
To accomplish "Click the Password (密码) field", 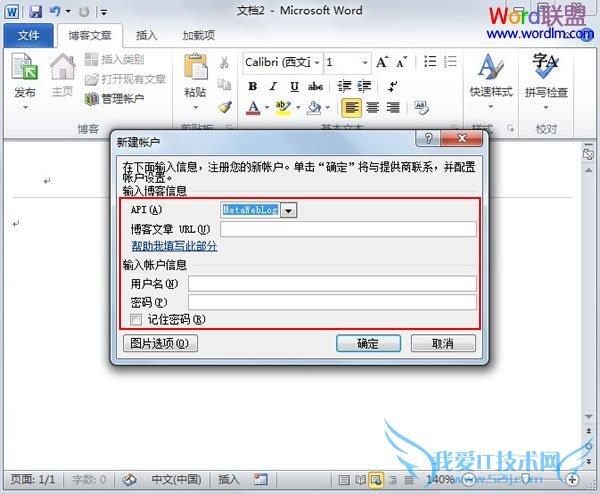I will pyautogui.click(x=332, y=302).
